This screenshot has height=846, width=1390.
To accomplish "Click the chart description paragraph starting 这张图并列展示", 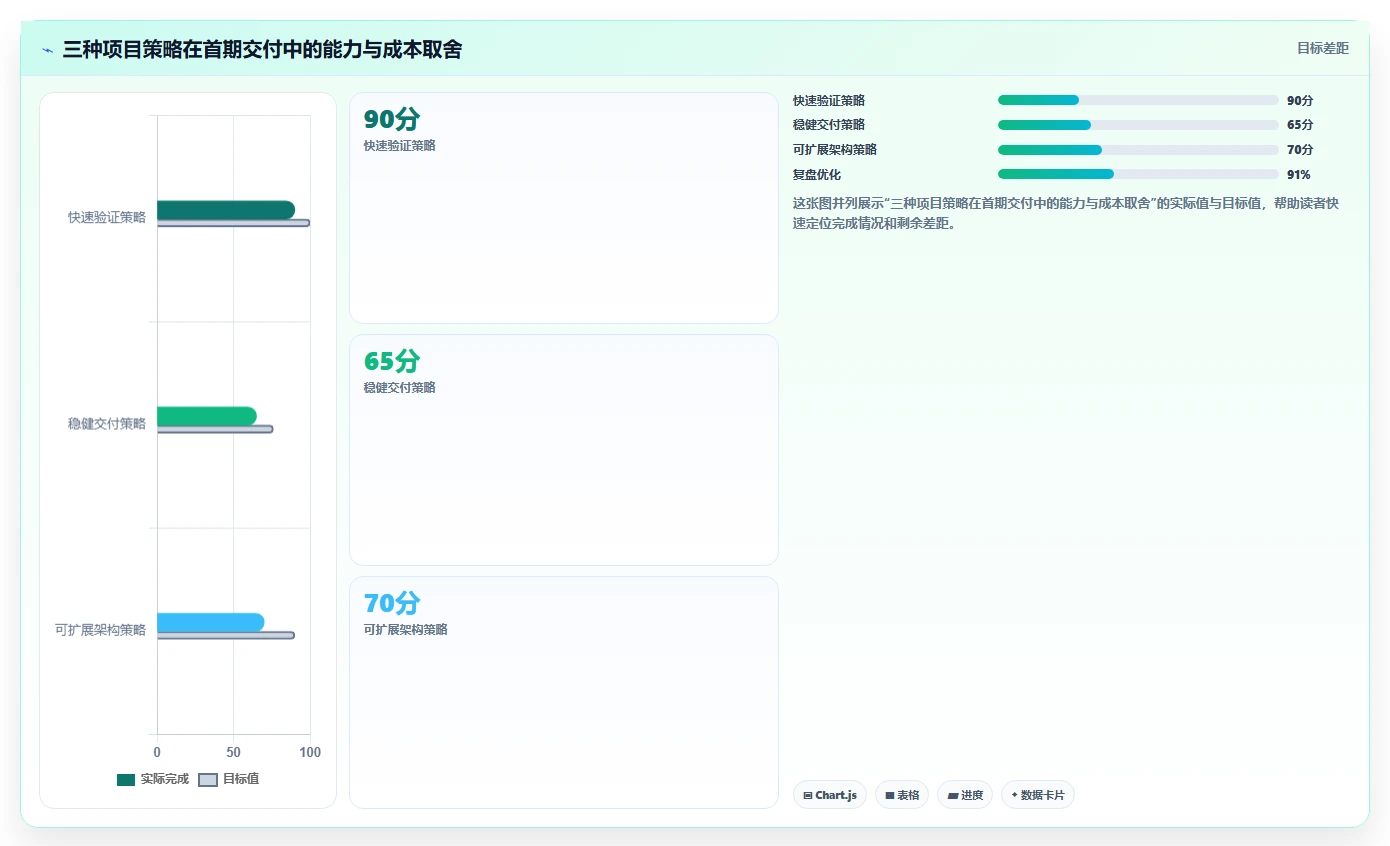I will click(x=1066, y=213).
